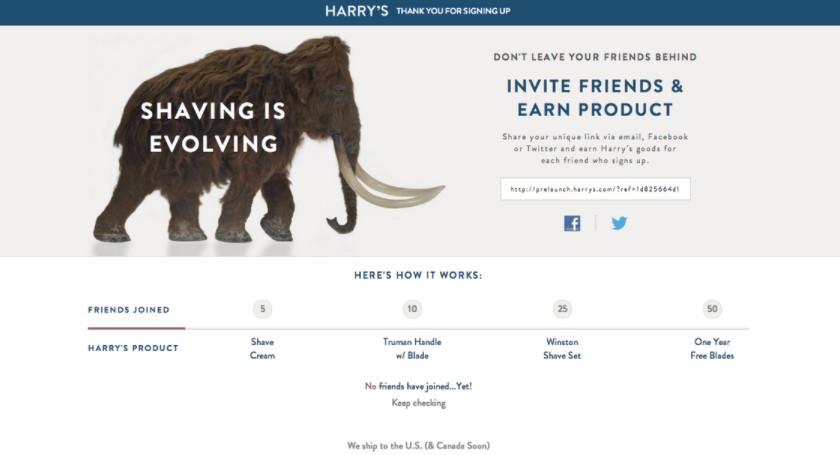The height and width of the screenshot is (455, 840).
Task: Click the Friends Joined row label
Action: (129, 310)
